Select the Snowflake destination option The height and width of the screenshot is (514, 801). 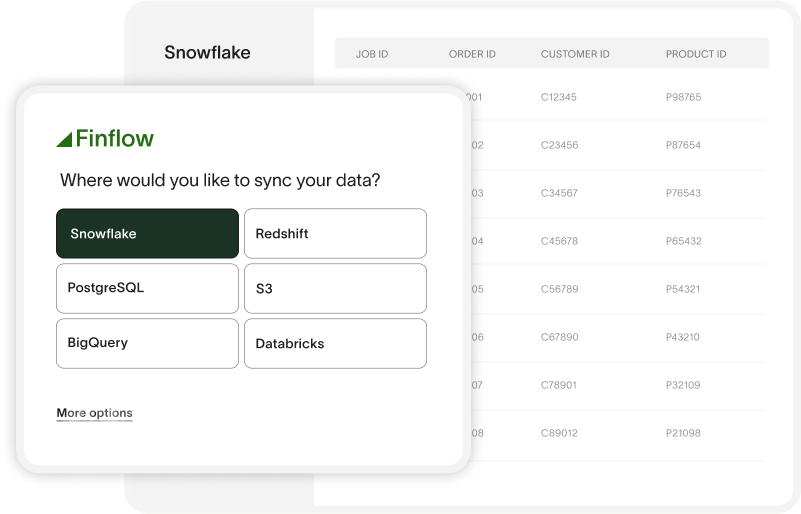[147, 233]
